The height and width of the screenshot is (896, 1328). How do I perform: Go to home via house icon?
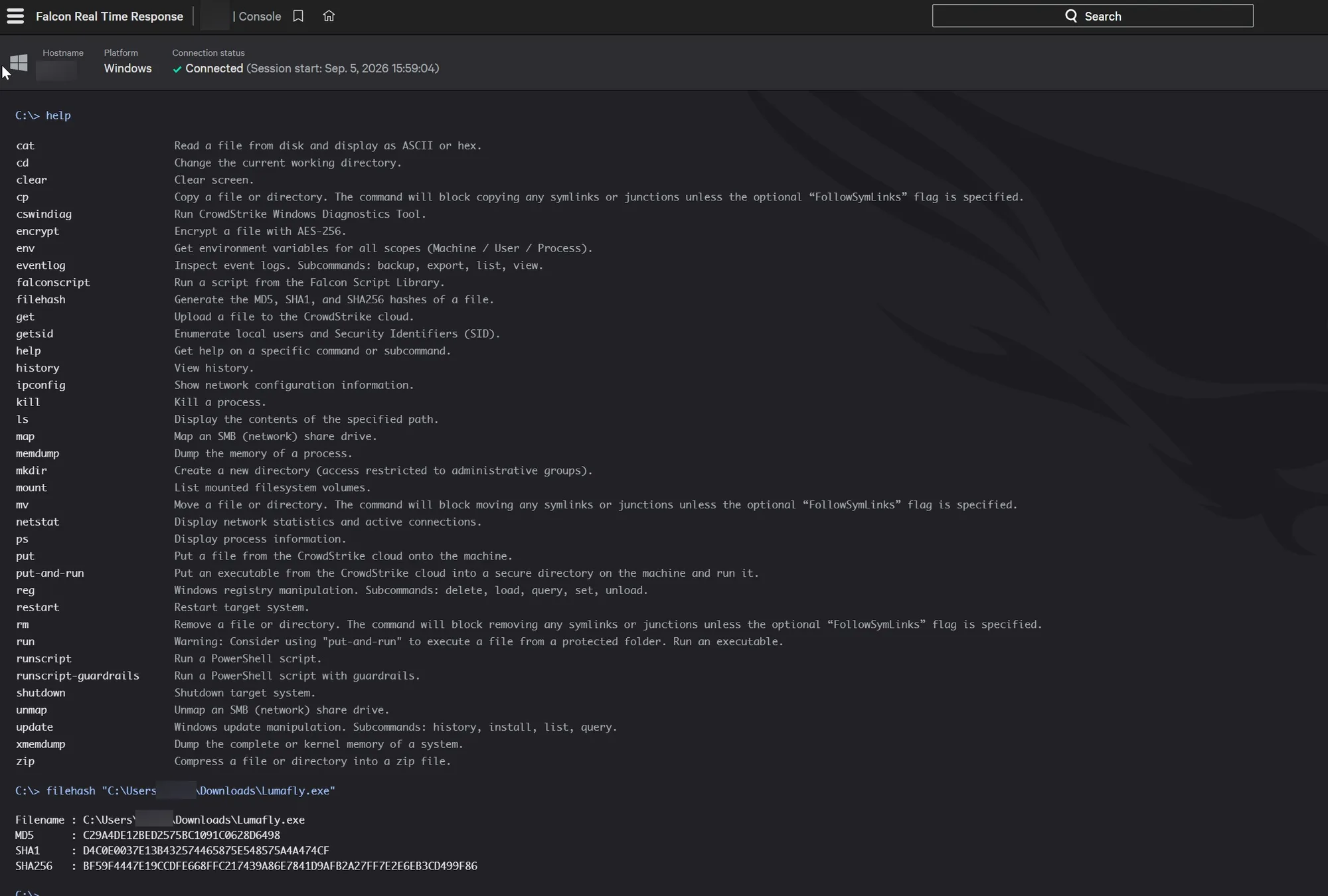[329, 16]
